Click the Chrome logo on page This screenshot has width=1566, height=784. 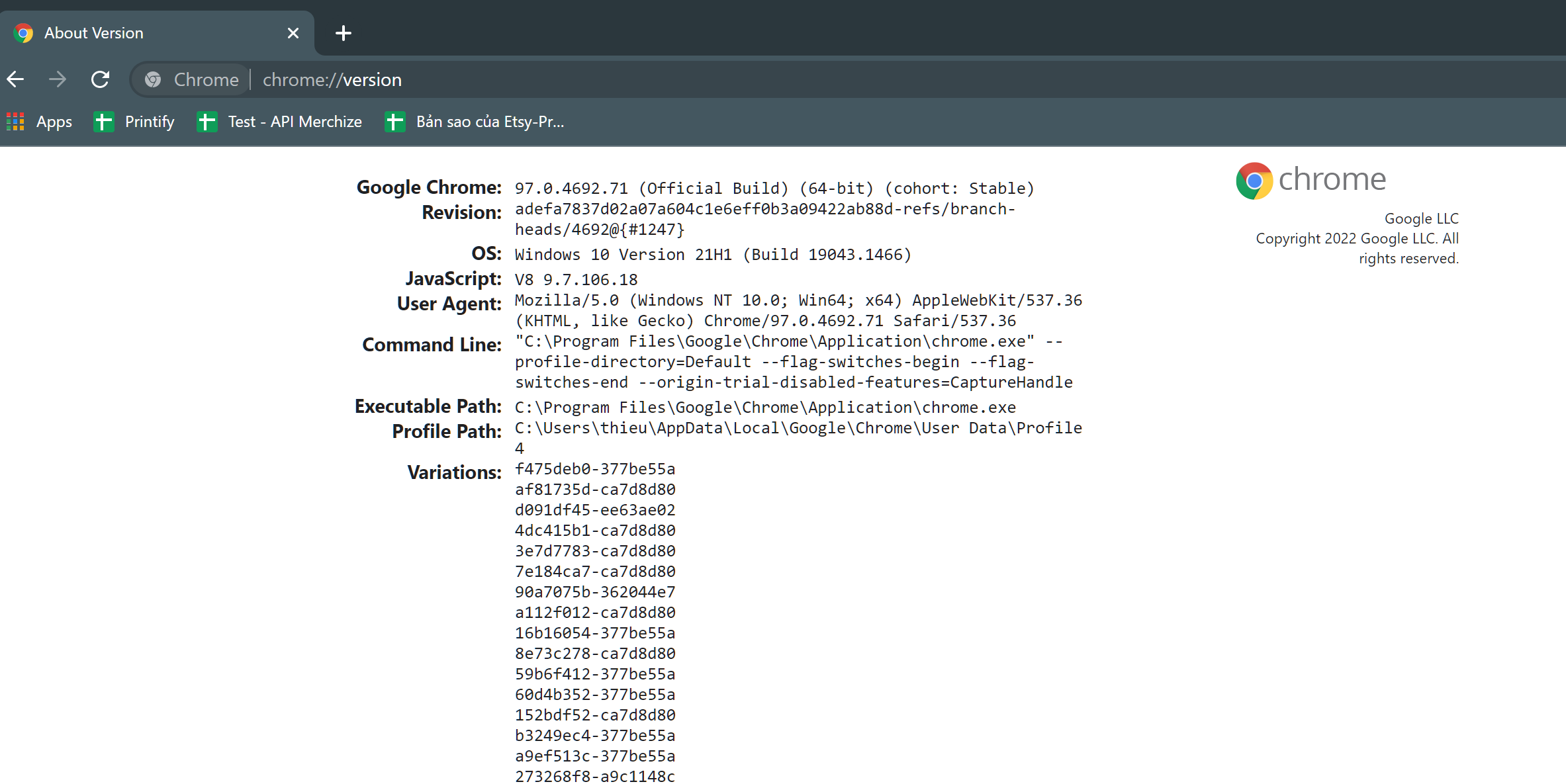(x=1311, y=180)
